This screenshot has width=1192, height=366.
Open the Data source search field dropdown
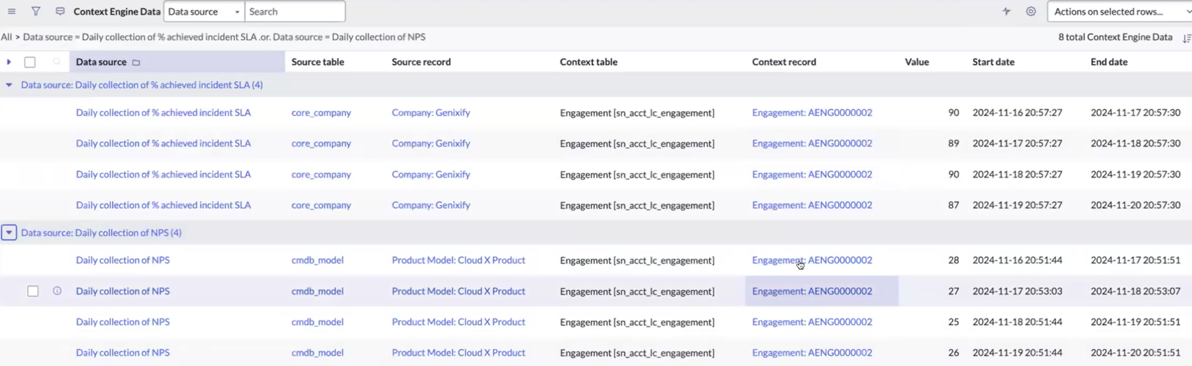pos(204,11)
